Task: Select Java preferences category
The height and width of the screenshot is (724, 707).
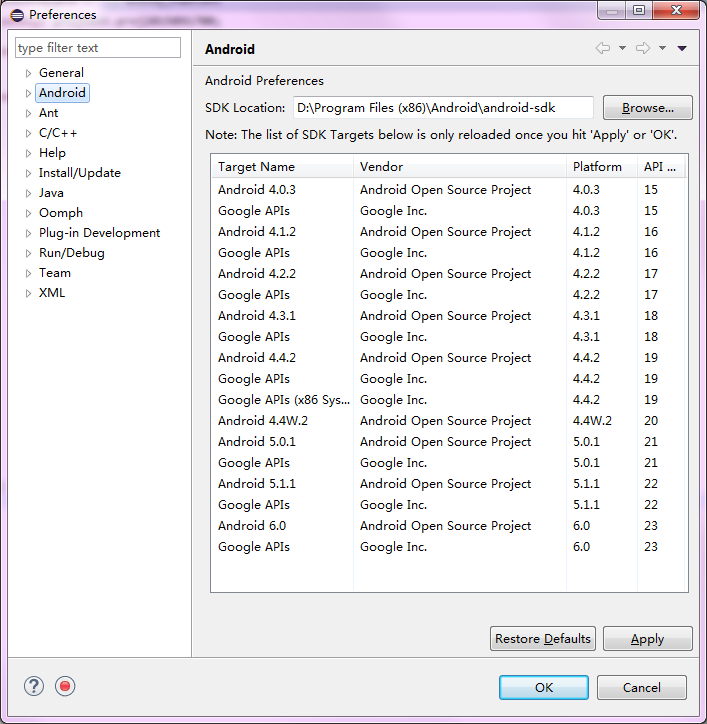Action: (x=51, y=193)
